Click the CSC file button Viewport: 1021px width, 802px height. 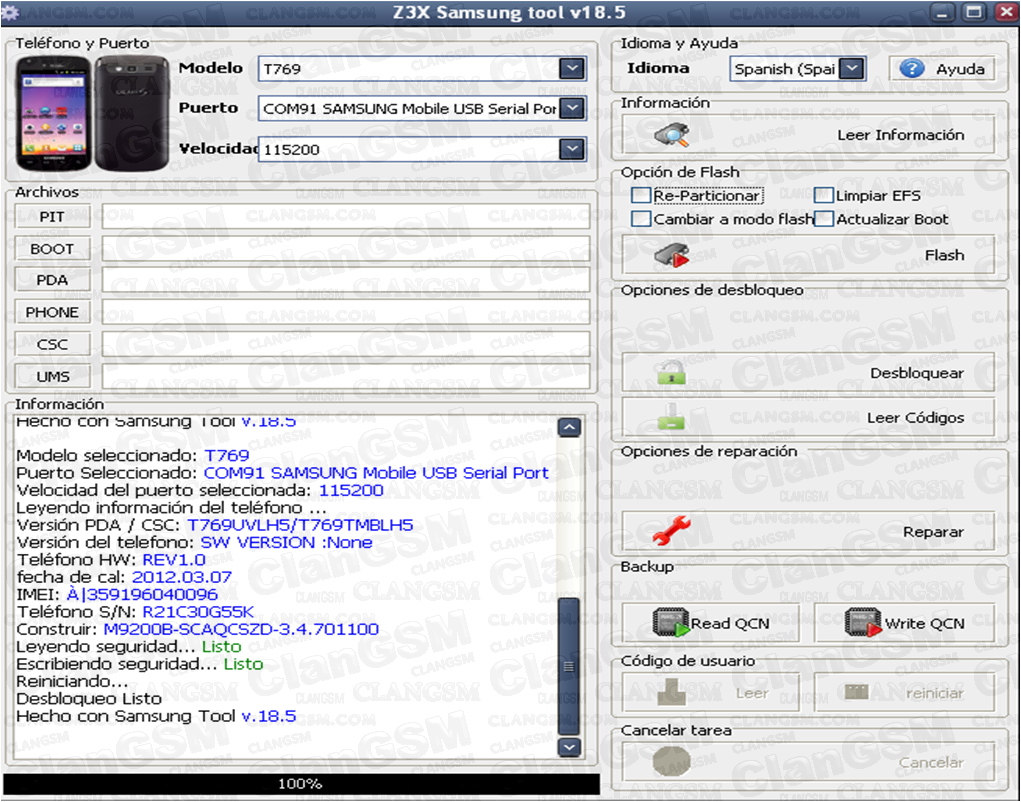click(x=53, y=344)
